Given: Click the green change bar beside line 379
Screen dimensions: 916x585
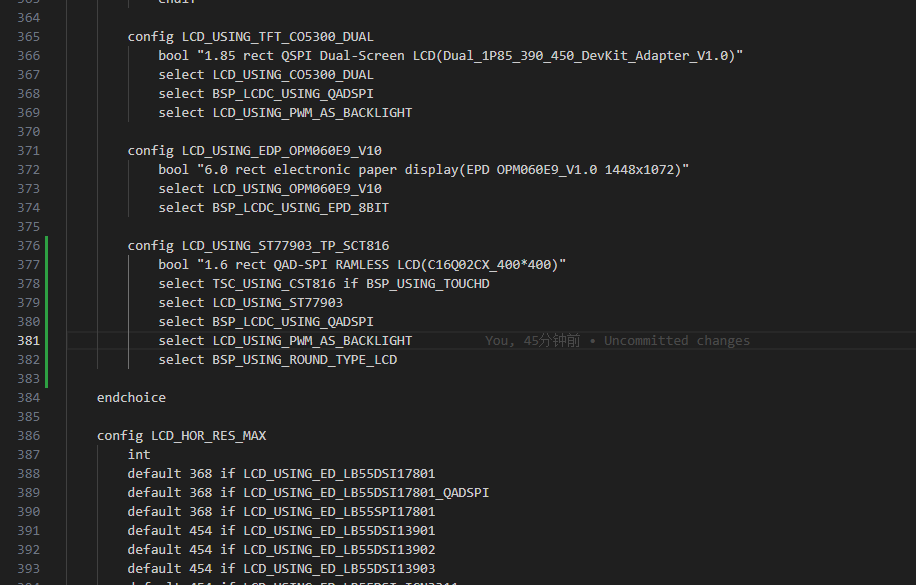Looking at the screenshot, I should tap(46, 303).
